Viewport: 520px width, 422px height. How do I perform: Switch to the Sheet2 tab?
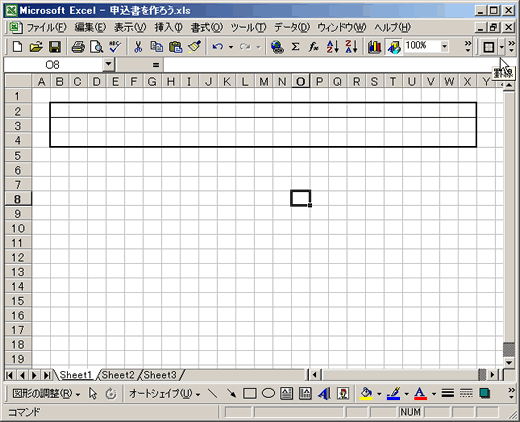point(118,375)
